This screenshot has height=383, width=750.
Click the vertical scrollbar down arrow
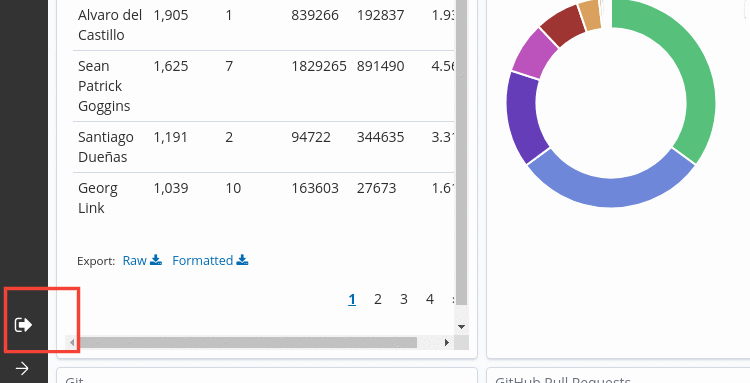tap(461, 327)
